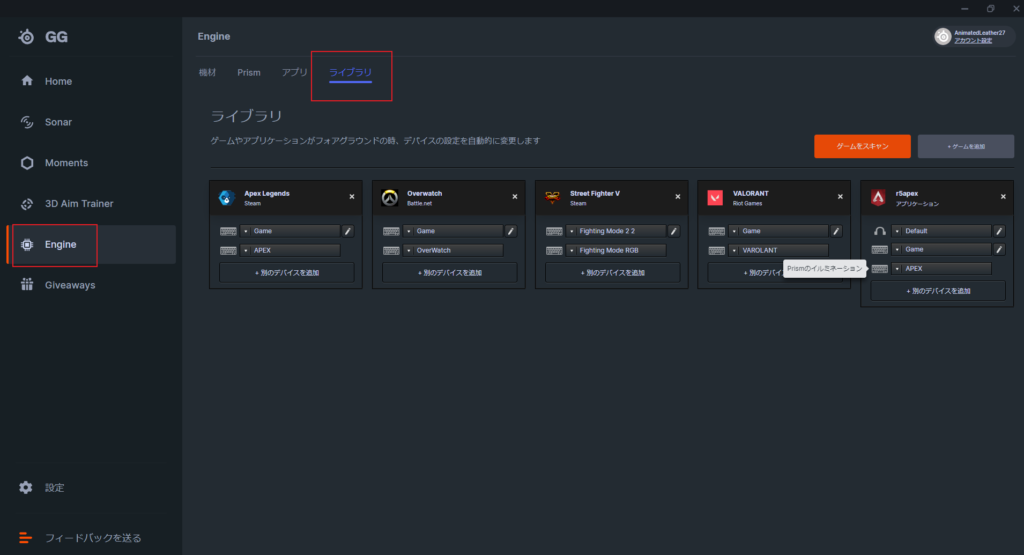Click フィードバックを送る feedback entry
The image size is (1024, 555).
[x=80, y=538]
